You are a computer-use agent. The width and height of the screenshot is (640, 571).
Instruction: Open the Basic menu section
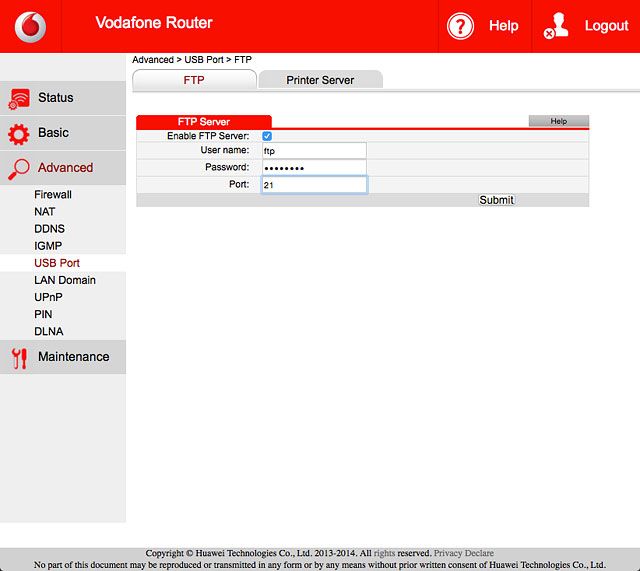coord(63,133)
